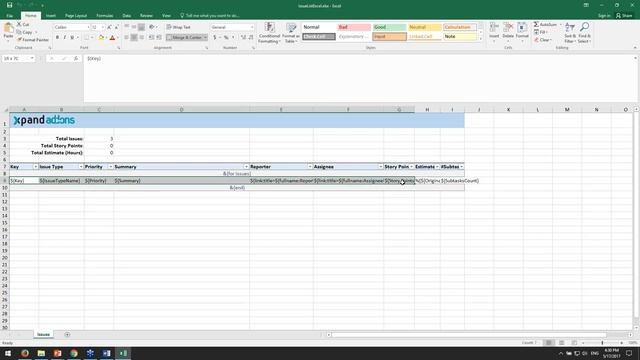Decrease indent icon
The image size is (640, 360).
coord(151,38)
